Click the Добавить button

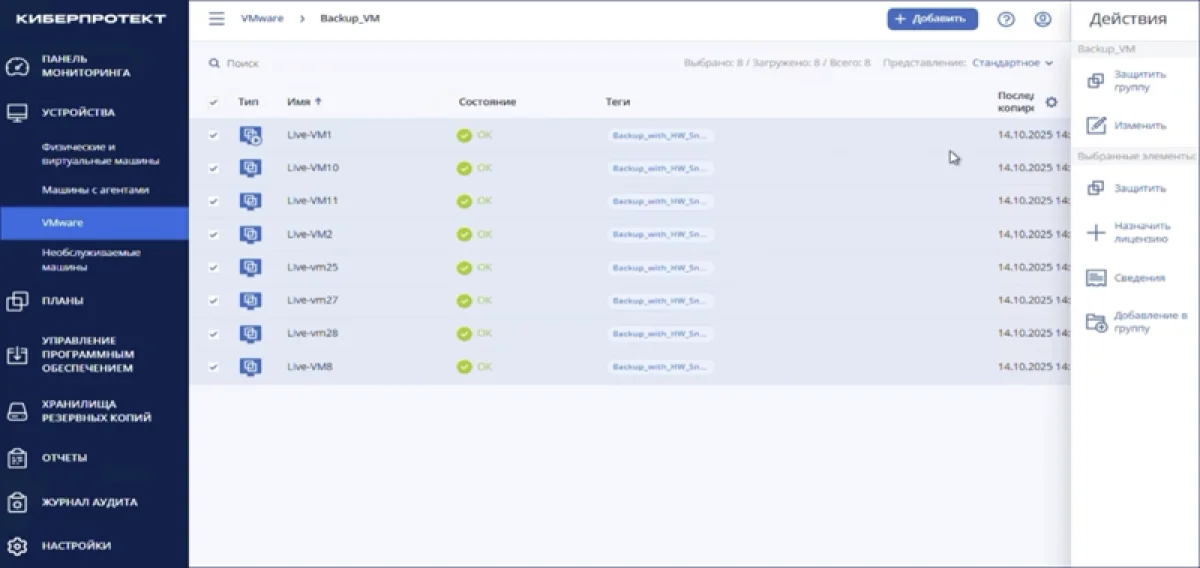[932, 19]
